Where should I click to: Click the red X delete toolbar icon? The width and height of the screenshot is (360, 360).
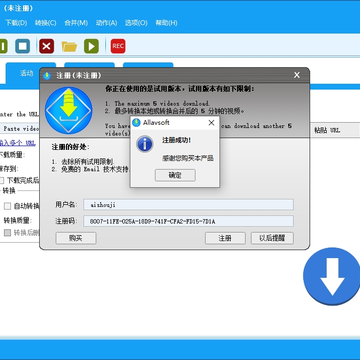46,46
